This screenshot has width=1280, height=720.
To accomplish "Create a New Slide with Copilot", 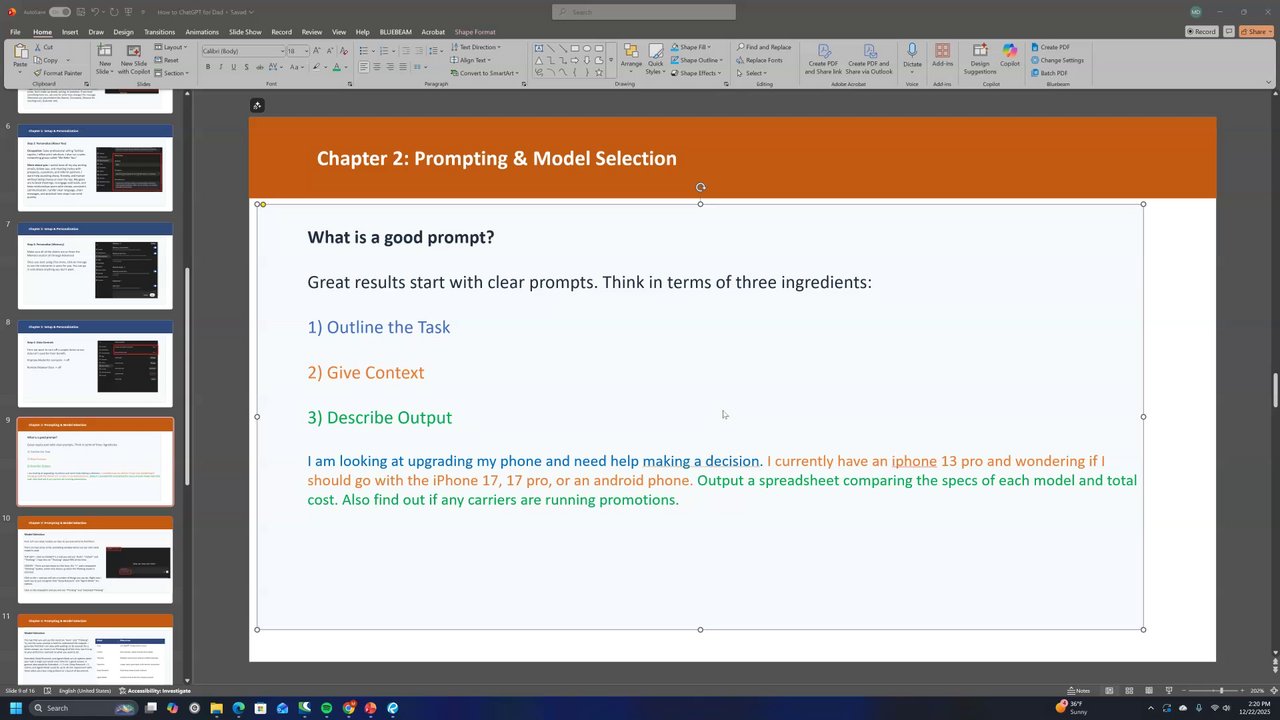I will tap(134, 58).
